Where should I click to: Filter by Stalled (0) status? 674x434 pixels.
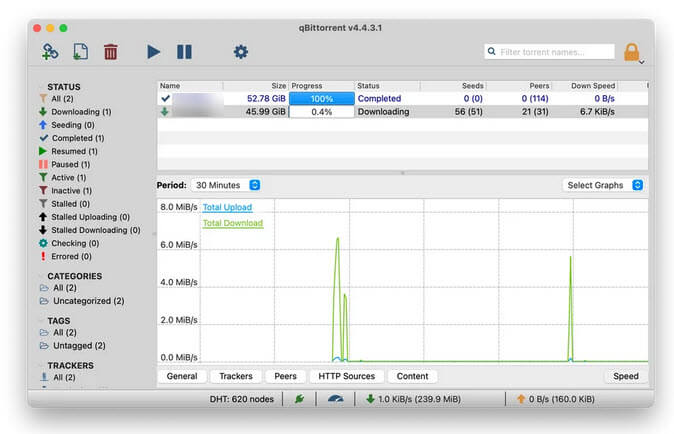pyautogui.click(x=64, y=204)
